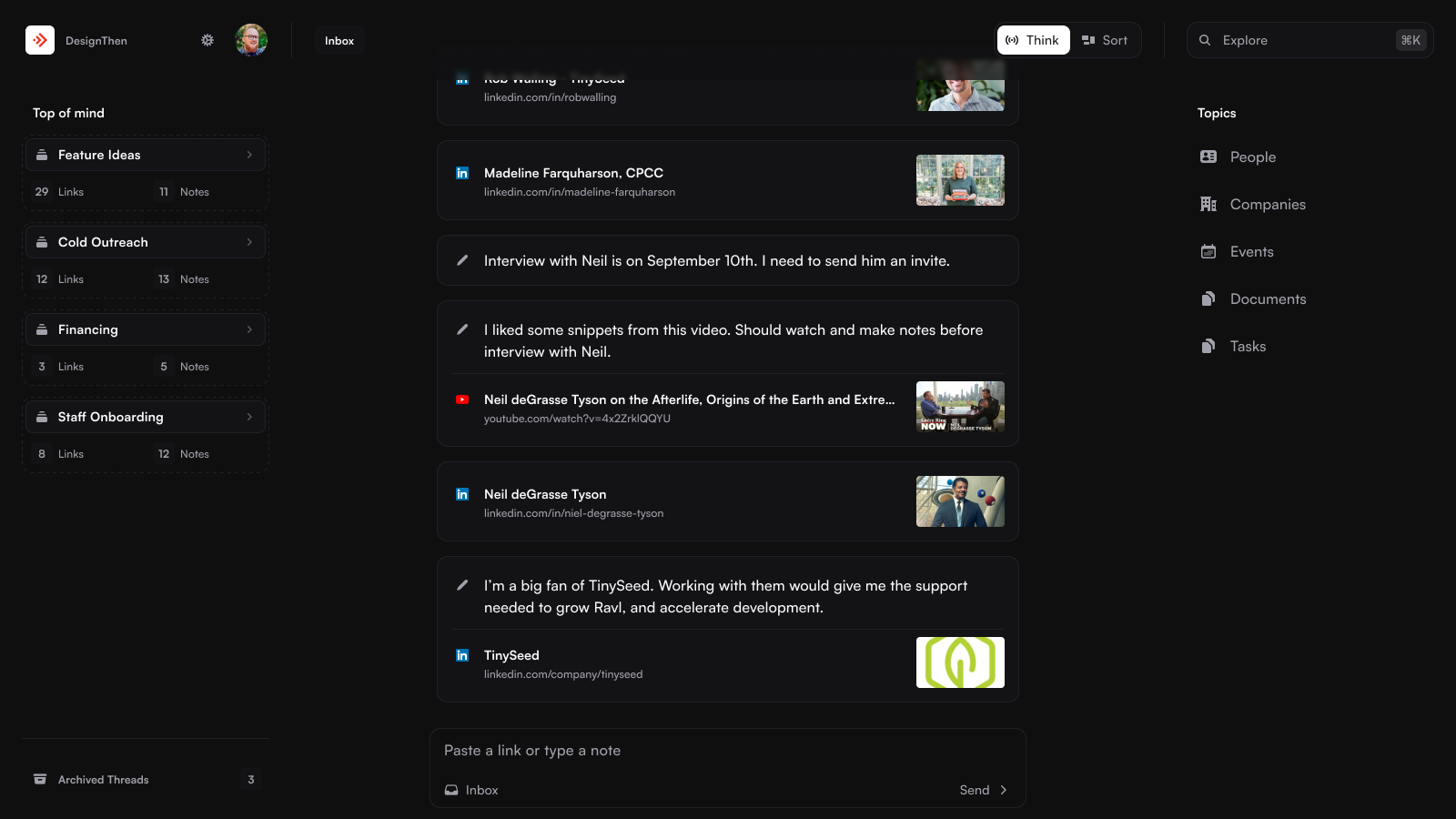Open the Inbox tab
Image resolution: width=1456 pixels, height=819 pixels.
coord(339,41)
